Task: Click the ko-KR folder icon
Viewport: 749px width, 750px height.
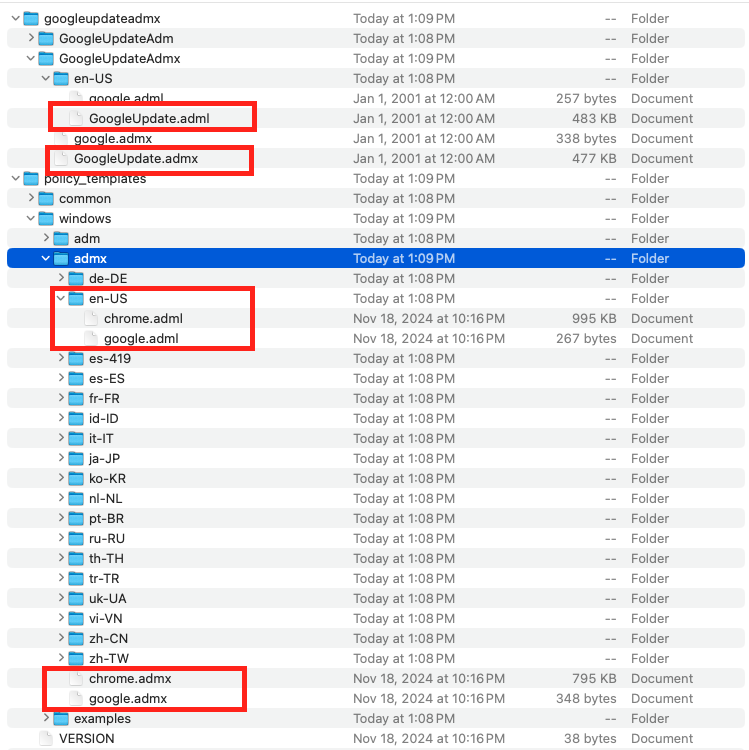Action: coord(76,479)
